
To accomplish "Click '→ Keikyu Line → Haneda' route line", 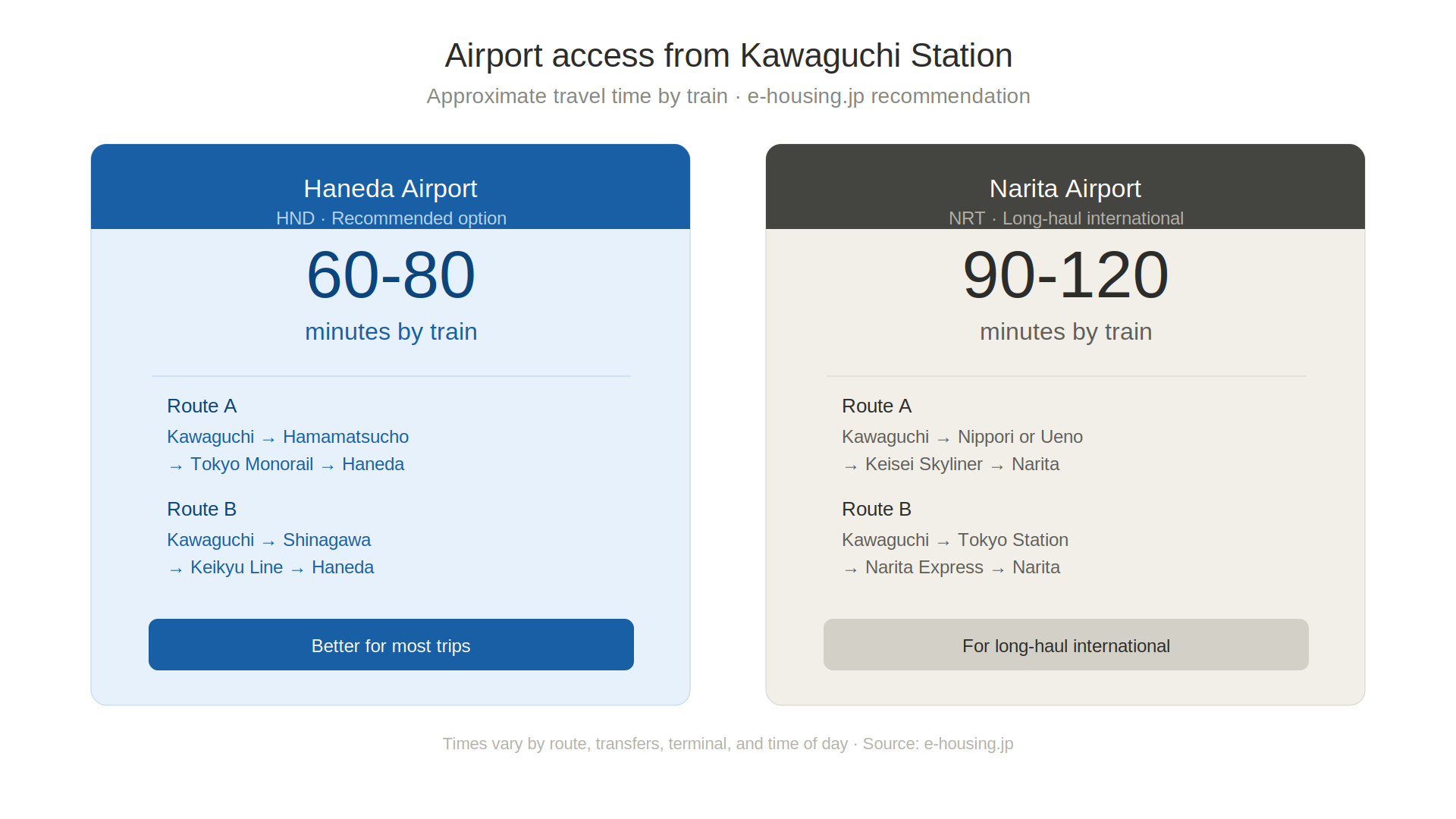I will pyautogui.click(x=271, y=567).
